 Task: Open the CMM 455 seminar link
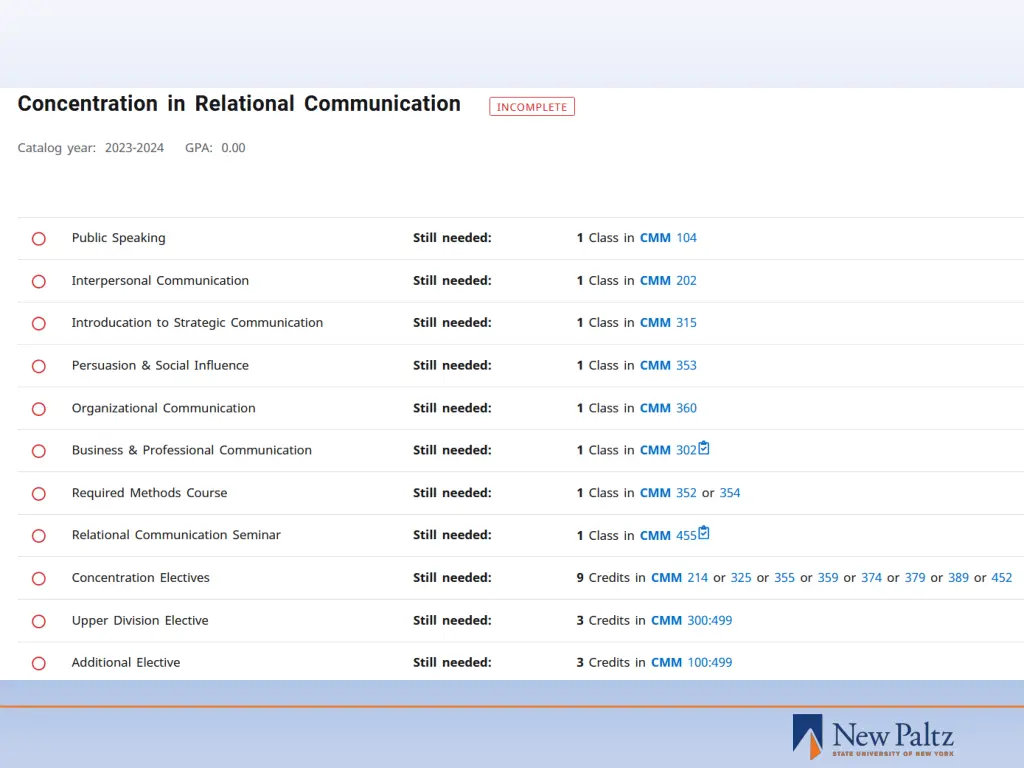[x=668, y=536]
